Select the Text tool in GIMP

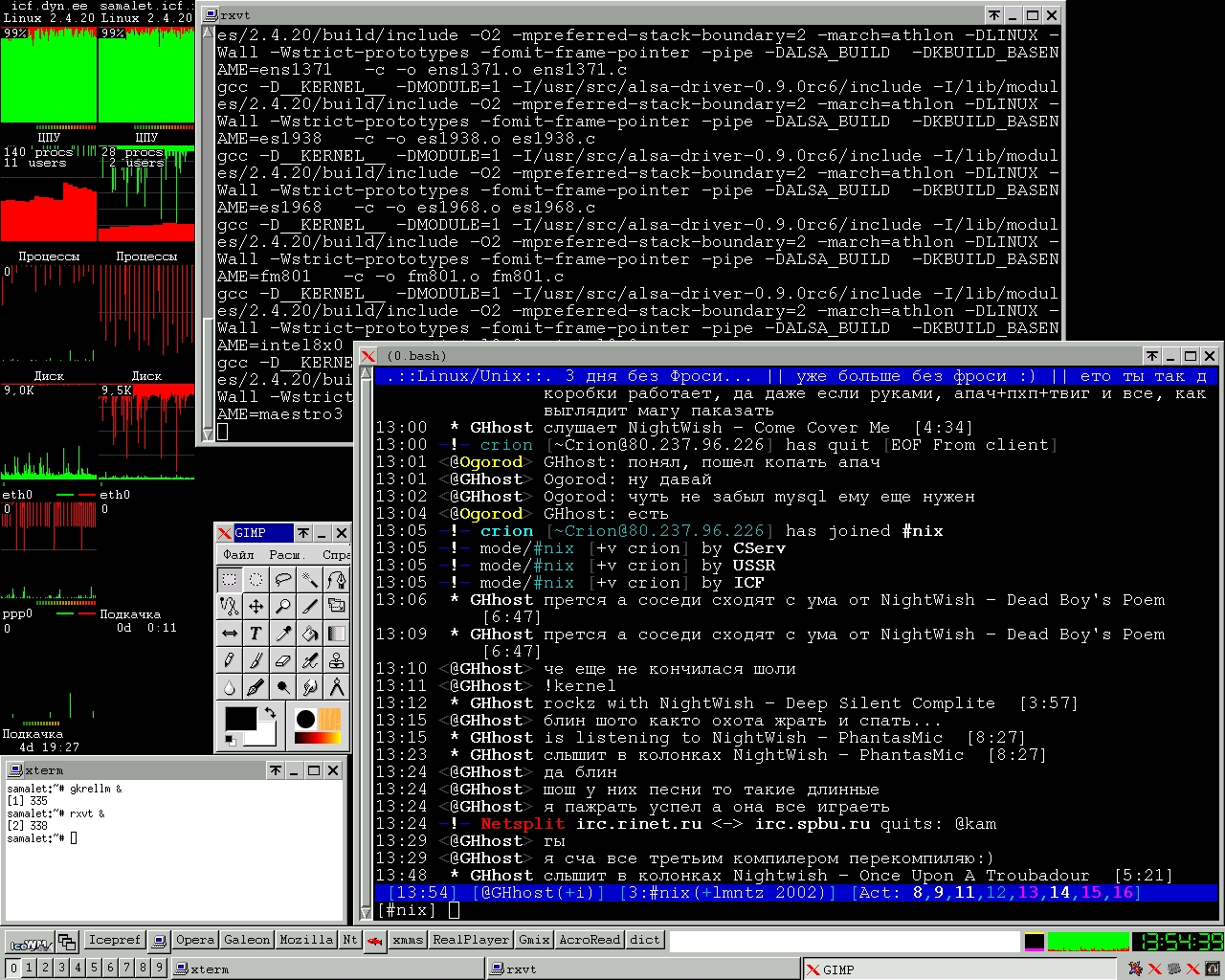[256, 633]
